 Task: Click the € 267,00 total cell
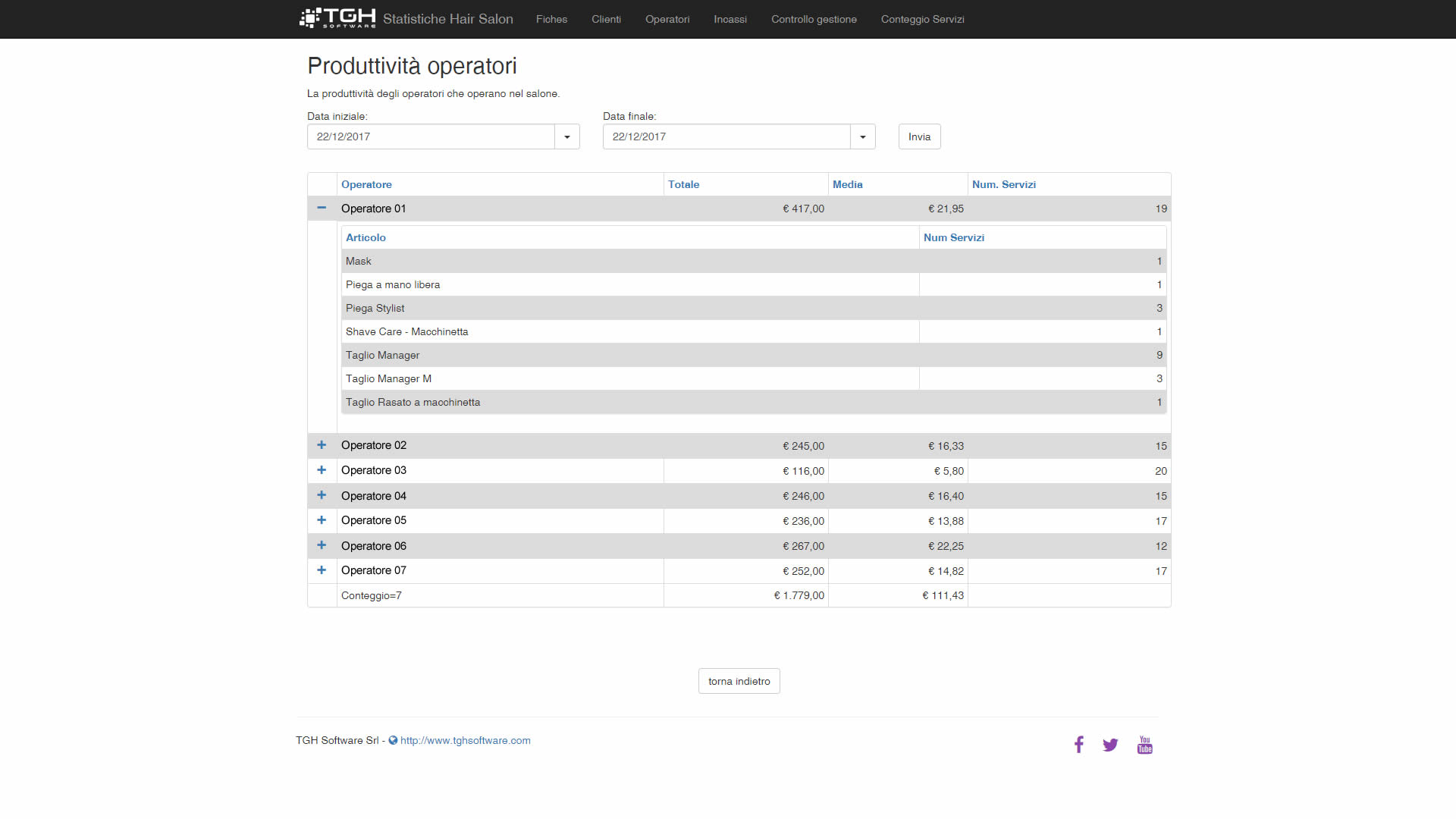[746, 546]
